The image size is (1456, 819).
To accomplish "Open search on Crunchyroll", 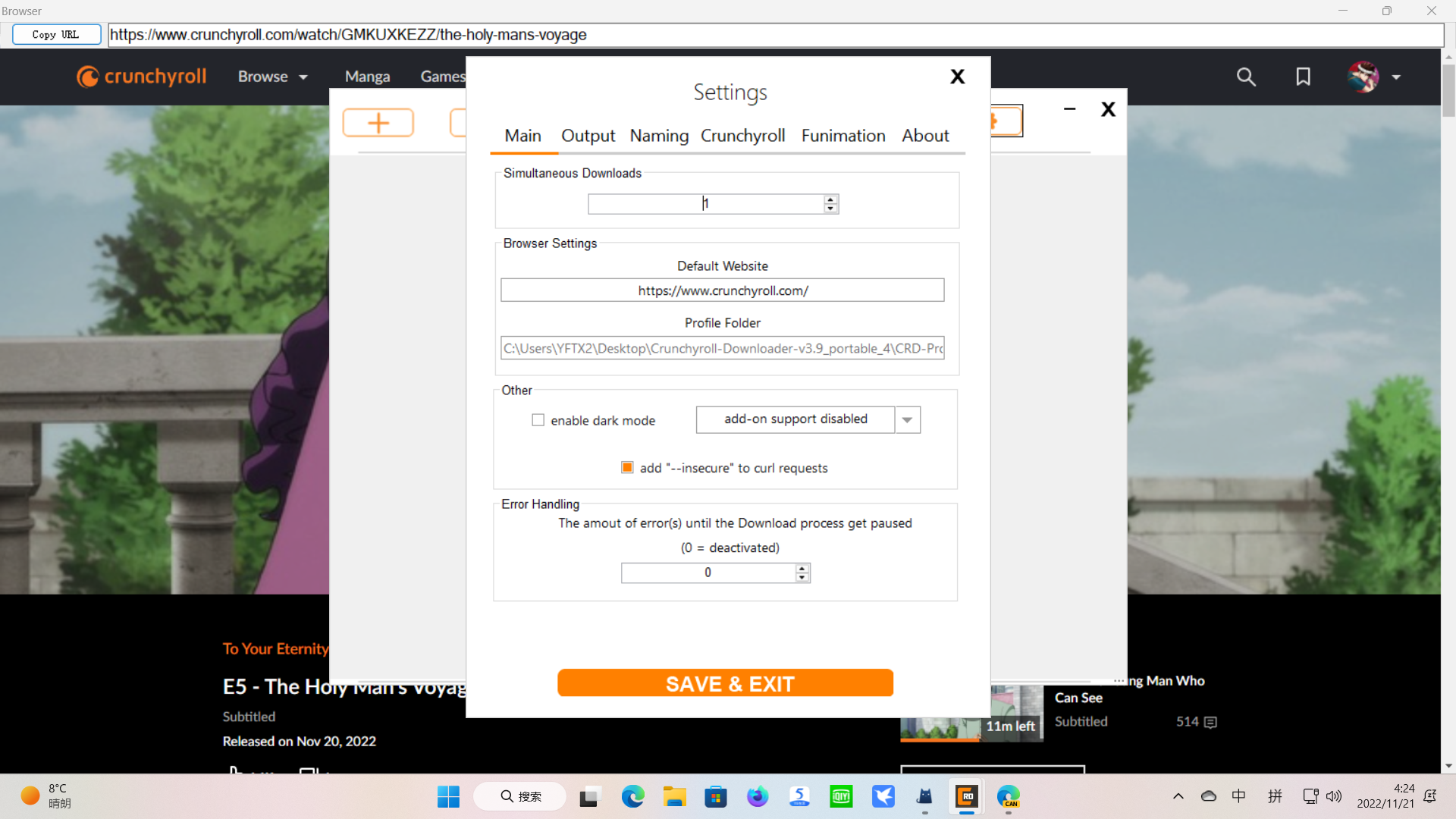I will tap(1246, 77).
